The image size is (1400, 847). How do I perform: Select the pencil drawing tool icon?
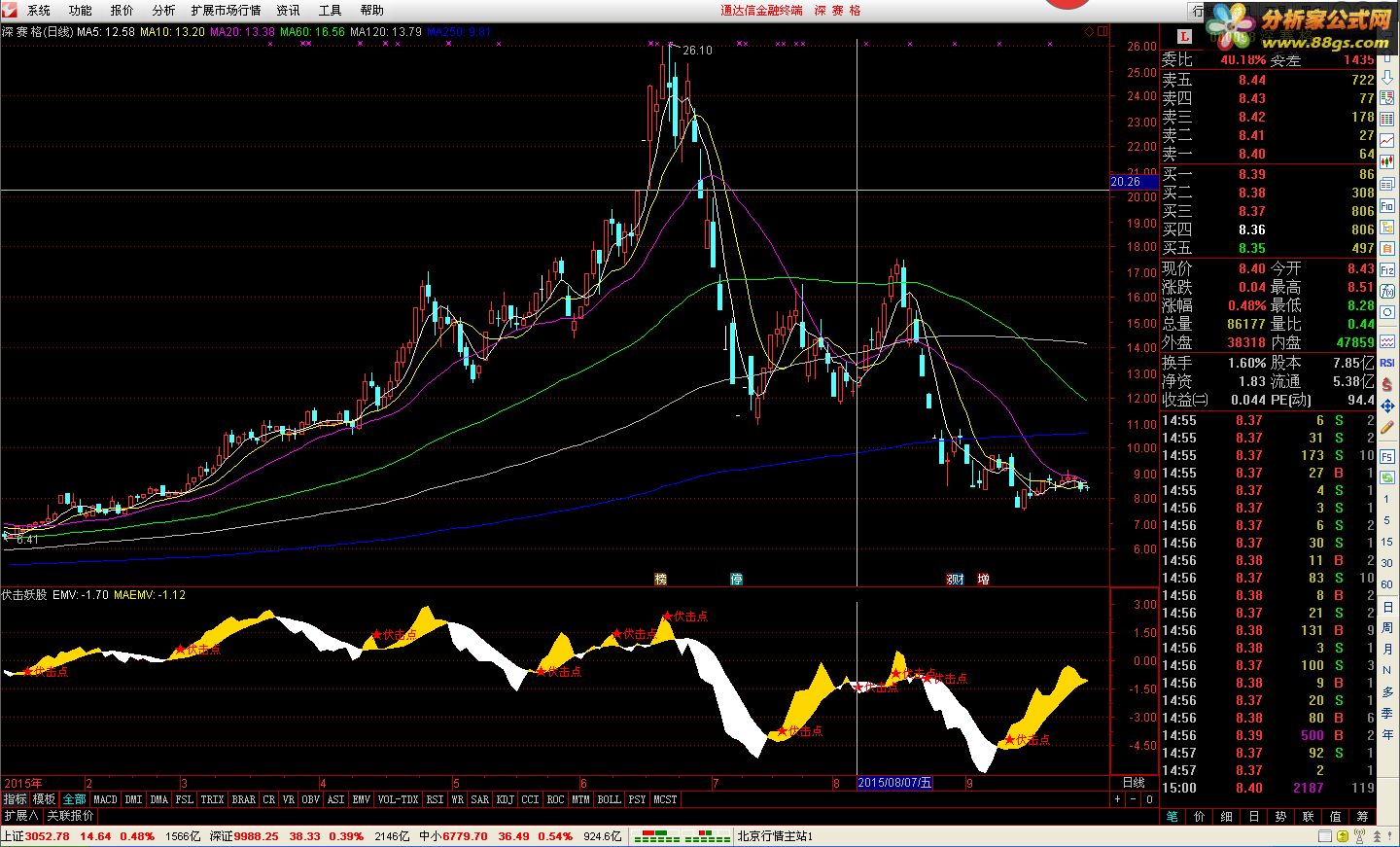point(1387,429)
